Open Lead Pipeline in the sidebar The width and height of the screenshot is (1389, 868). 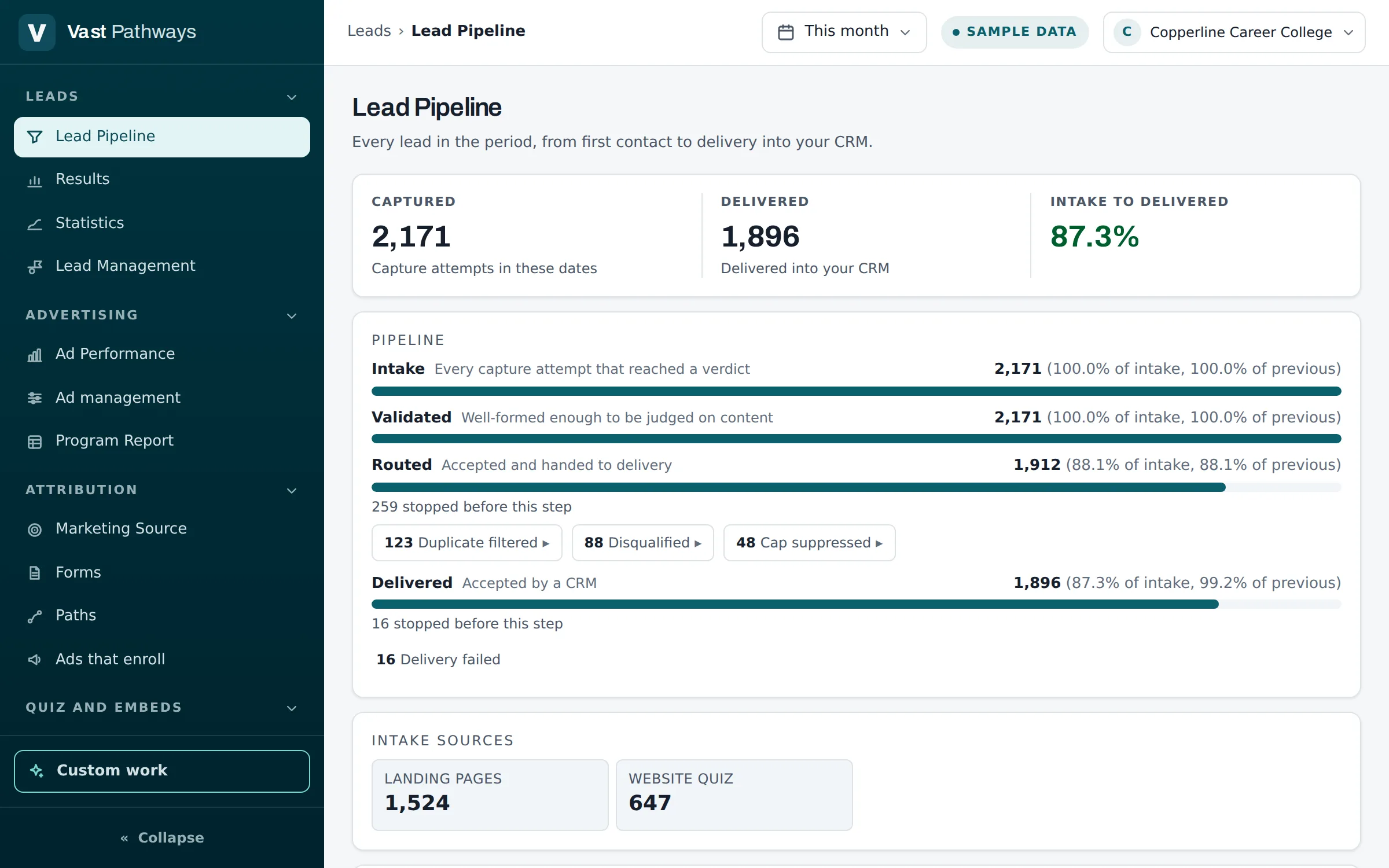[162, 137]
